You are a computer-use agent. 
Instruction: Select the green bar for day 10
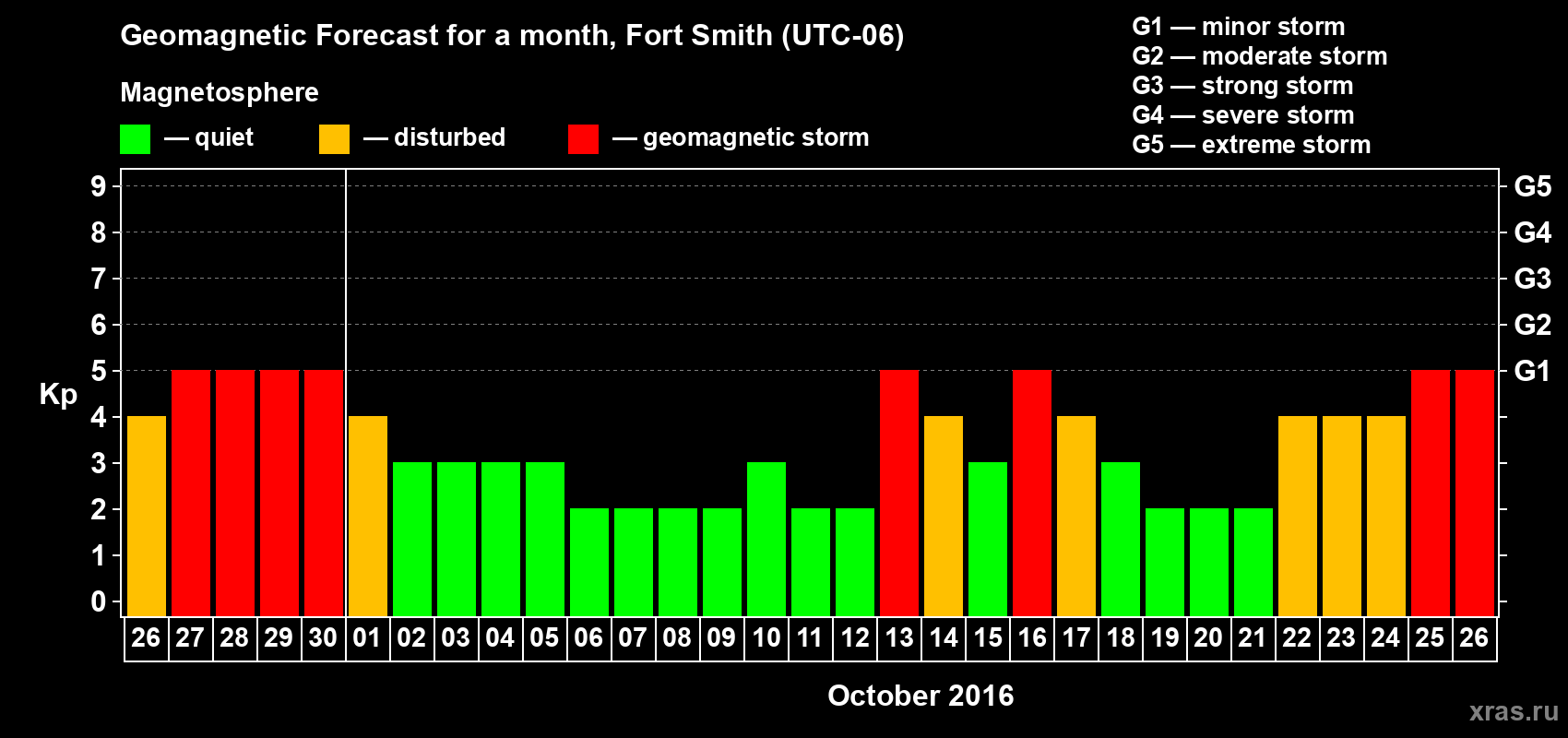click(x=766, y=539)
